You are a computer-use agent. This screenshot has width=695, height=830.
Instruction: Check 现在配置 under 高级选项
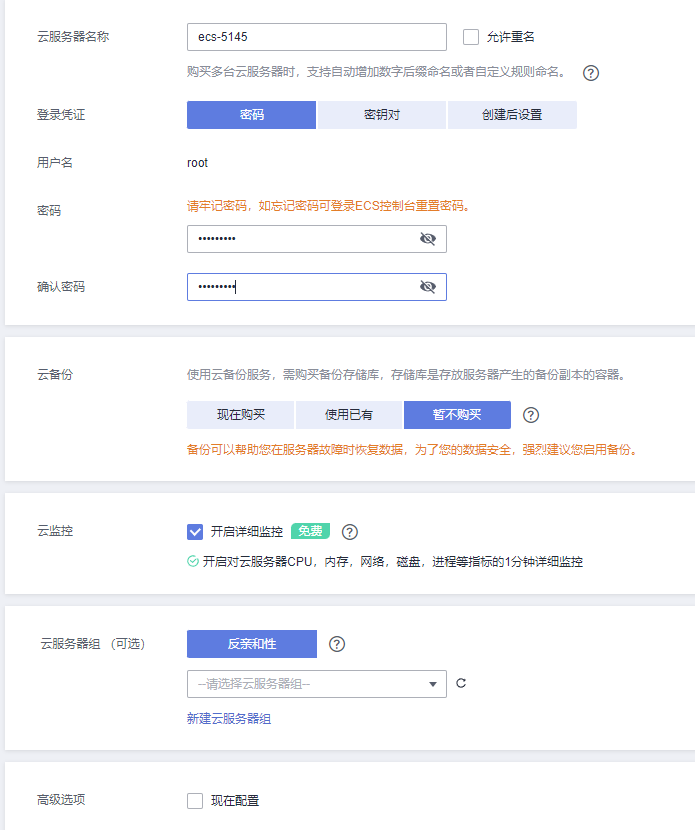(196, 800)
